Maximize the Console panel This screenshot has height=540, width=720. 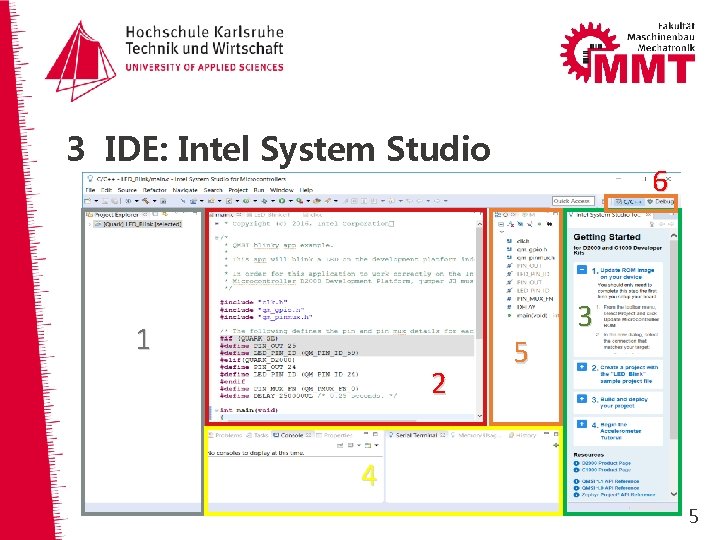(375, 434)
